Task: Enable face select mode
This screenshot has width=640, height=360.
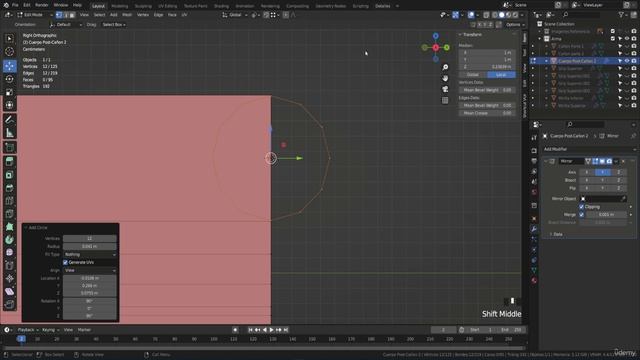Action: (x=72, y=15)
